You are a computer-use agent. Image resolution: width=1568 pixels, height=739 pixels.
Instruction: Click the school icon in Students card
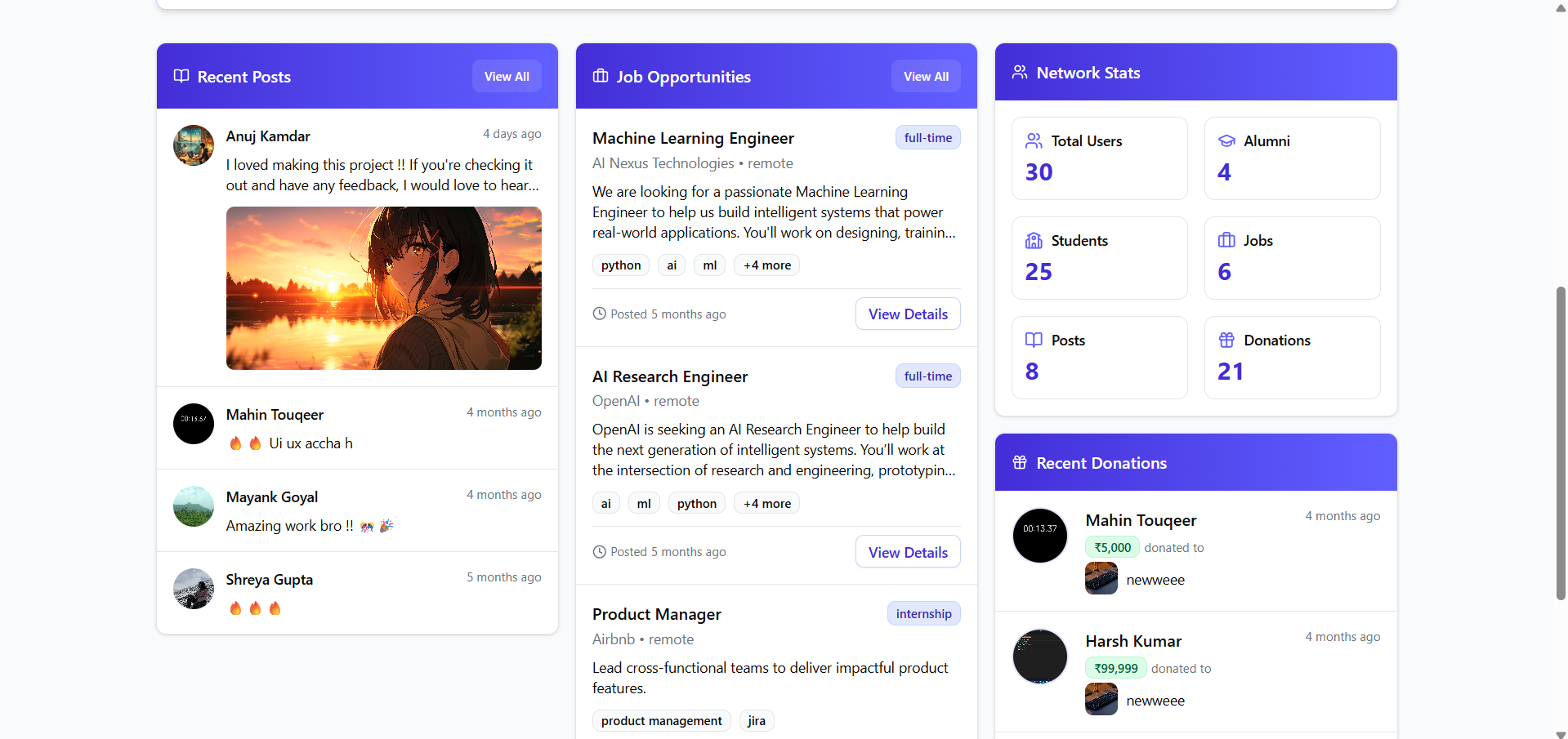tap(1034, 240)
